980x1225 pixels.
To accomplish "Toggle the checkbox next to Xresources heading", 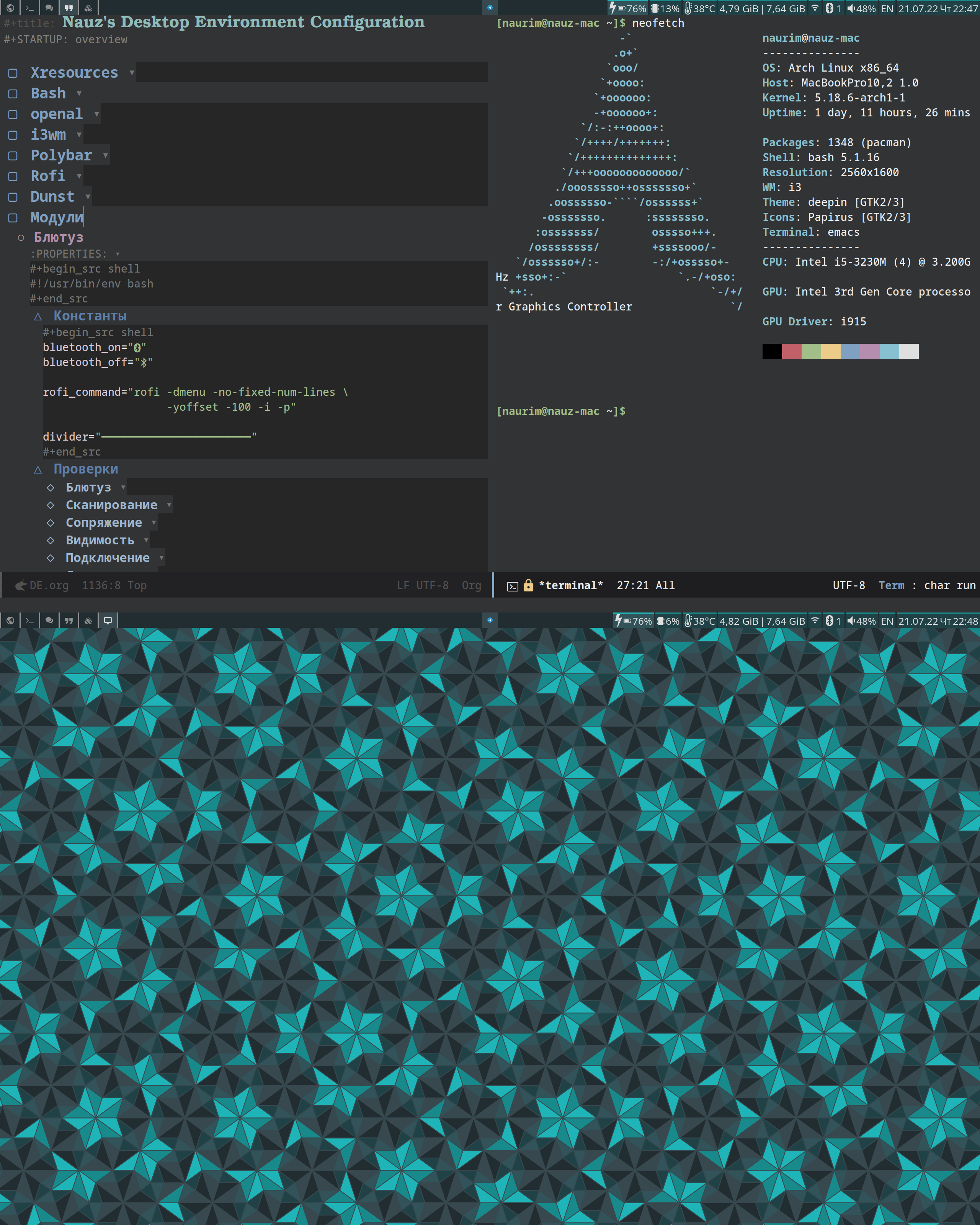I will tap(13, 73).
